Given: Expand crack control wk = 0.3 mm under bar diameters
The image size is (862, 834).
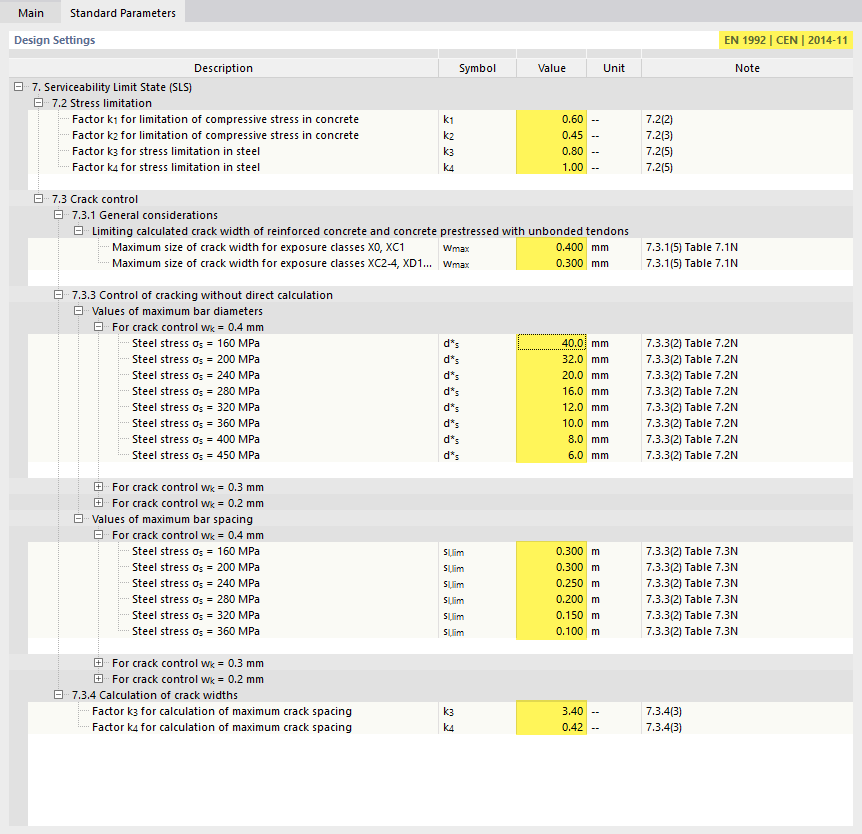Looking at the screenshot, I should click(x=98, y=488).
